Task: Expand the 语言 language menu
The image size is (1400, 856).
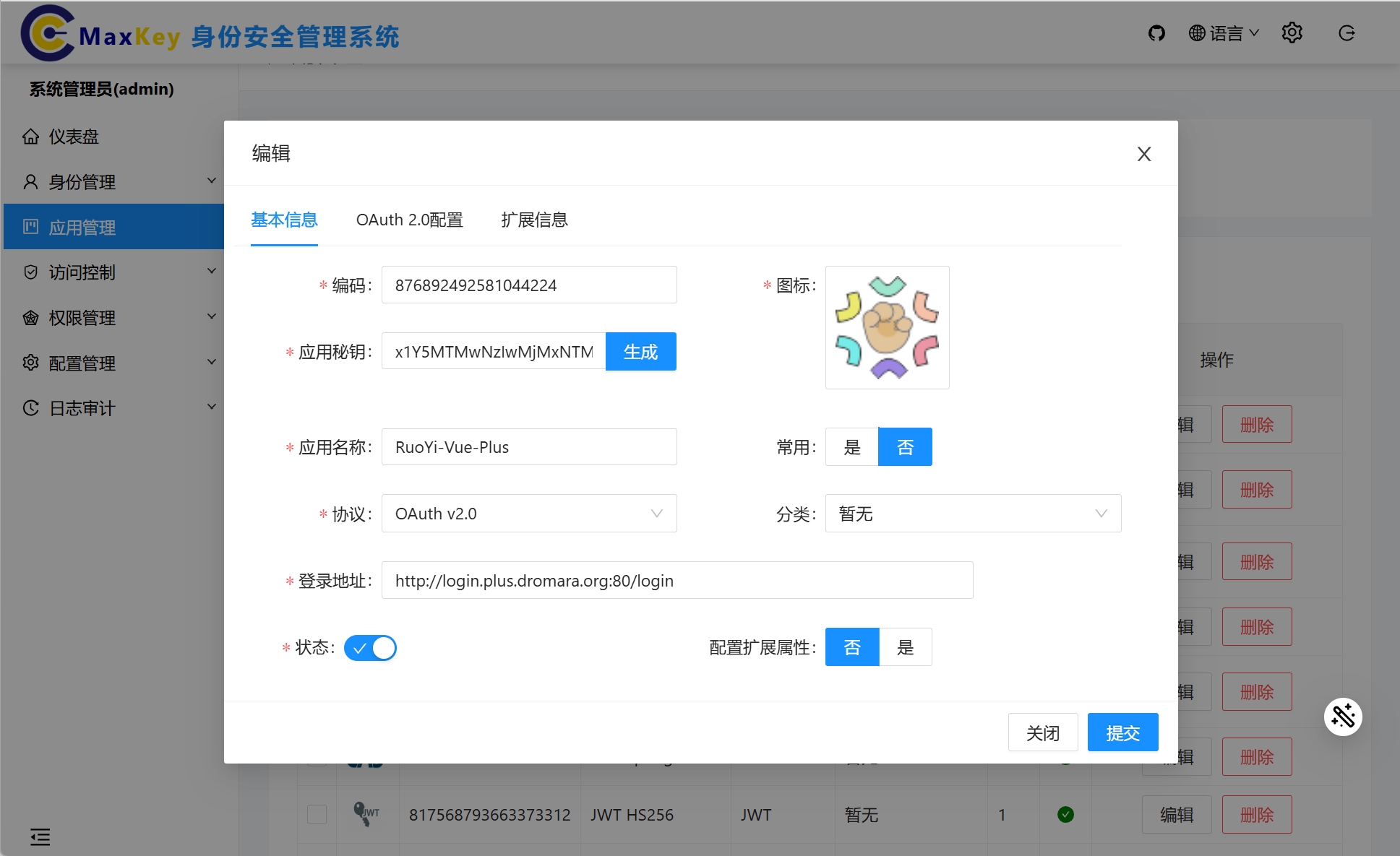Action: point(1224,33)
